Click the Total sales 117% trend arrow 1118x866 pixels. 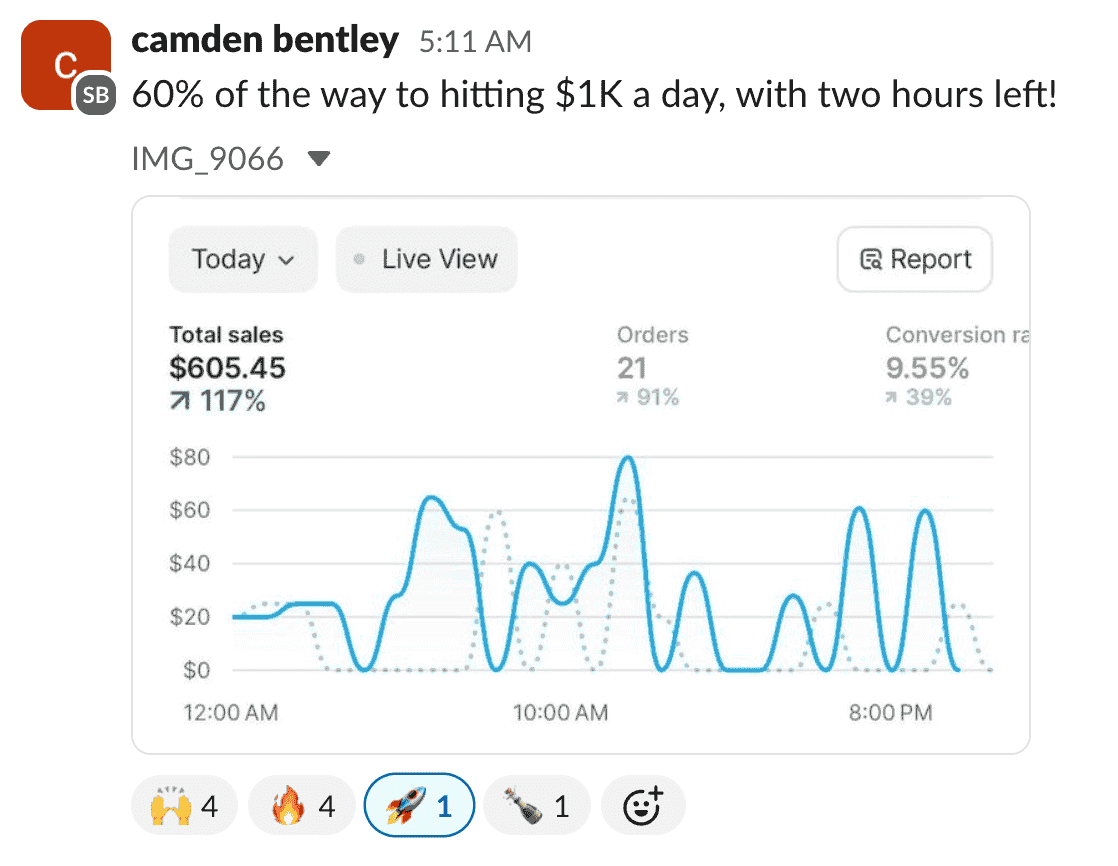(x=180, y=403)
